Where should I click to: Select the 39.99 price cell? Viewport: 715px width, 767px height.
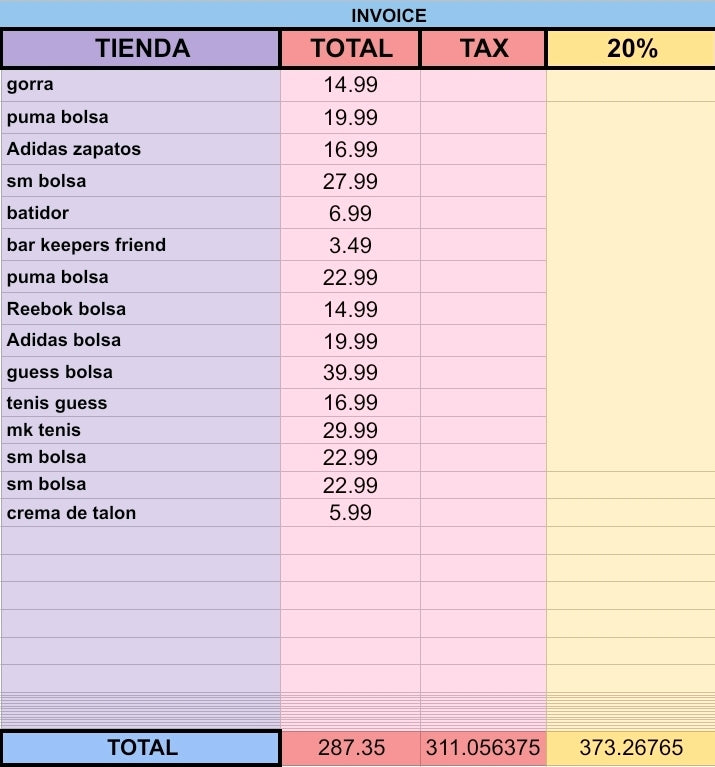[x=350, y=372]
